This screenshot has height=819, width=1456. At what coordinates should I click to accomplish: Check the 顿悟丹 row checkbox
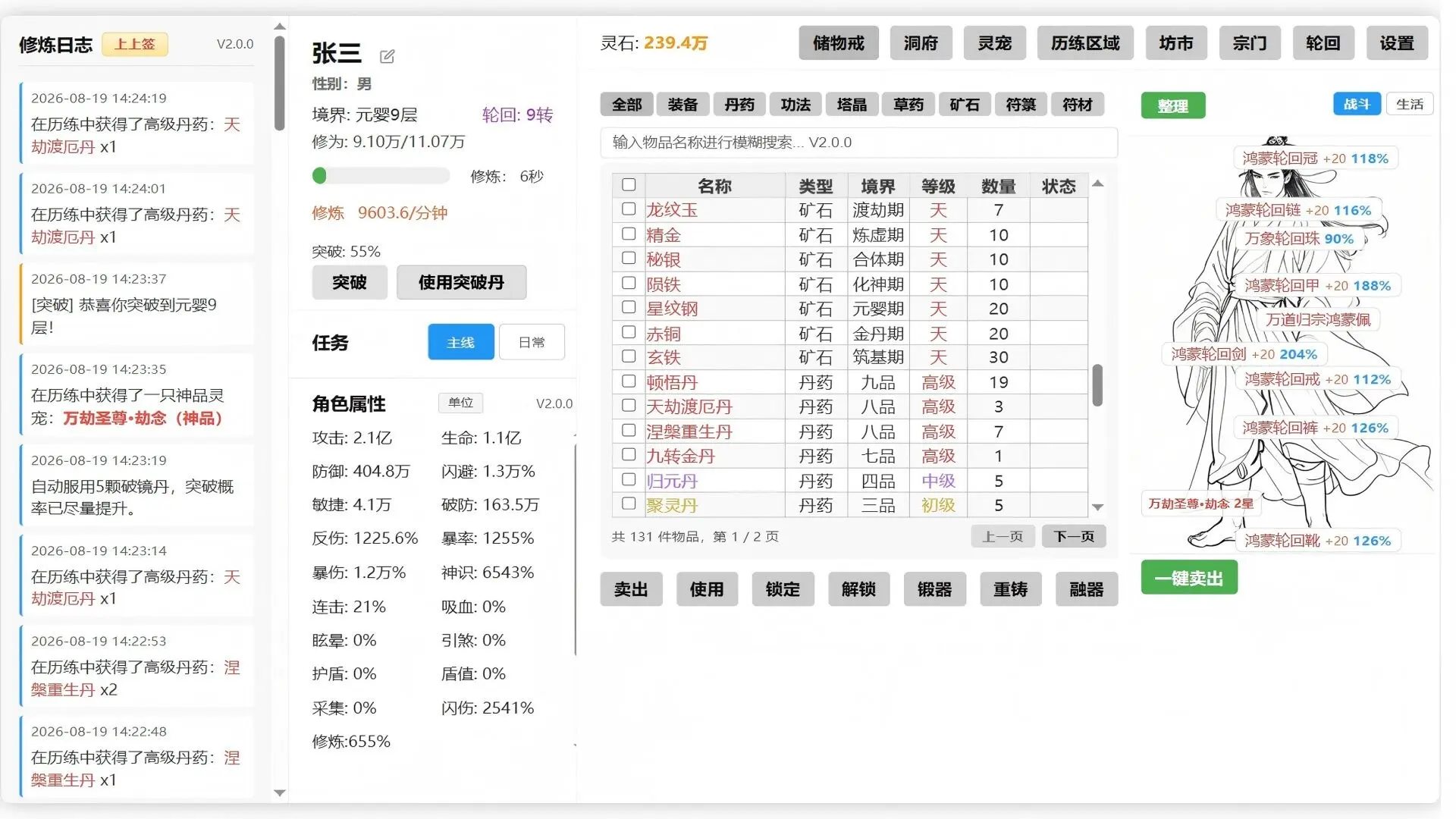click(629, 381)
